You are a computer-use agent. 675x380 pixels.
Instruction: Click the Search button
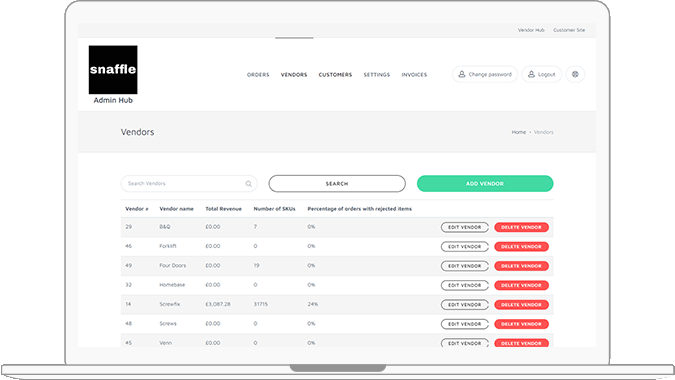pos(337,184)
